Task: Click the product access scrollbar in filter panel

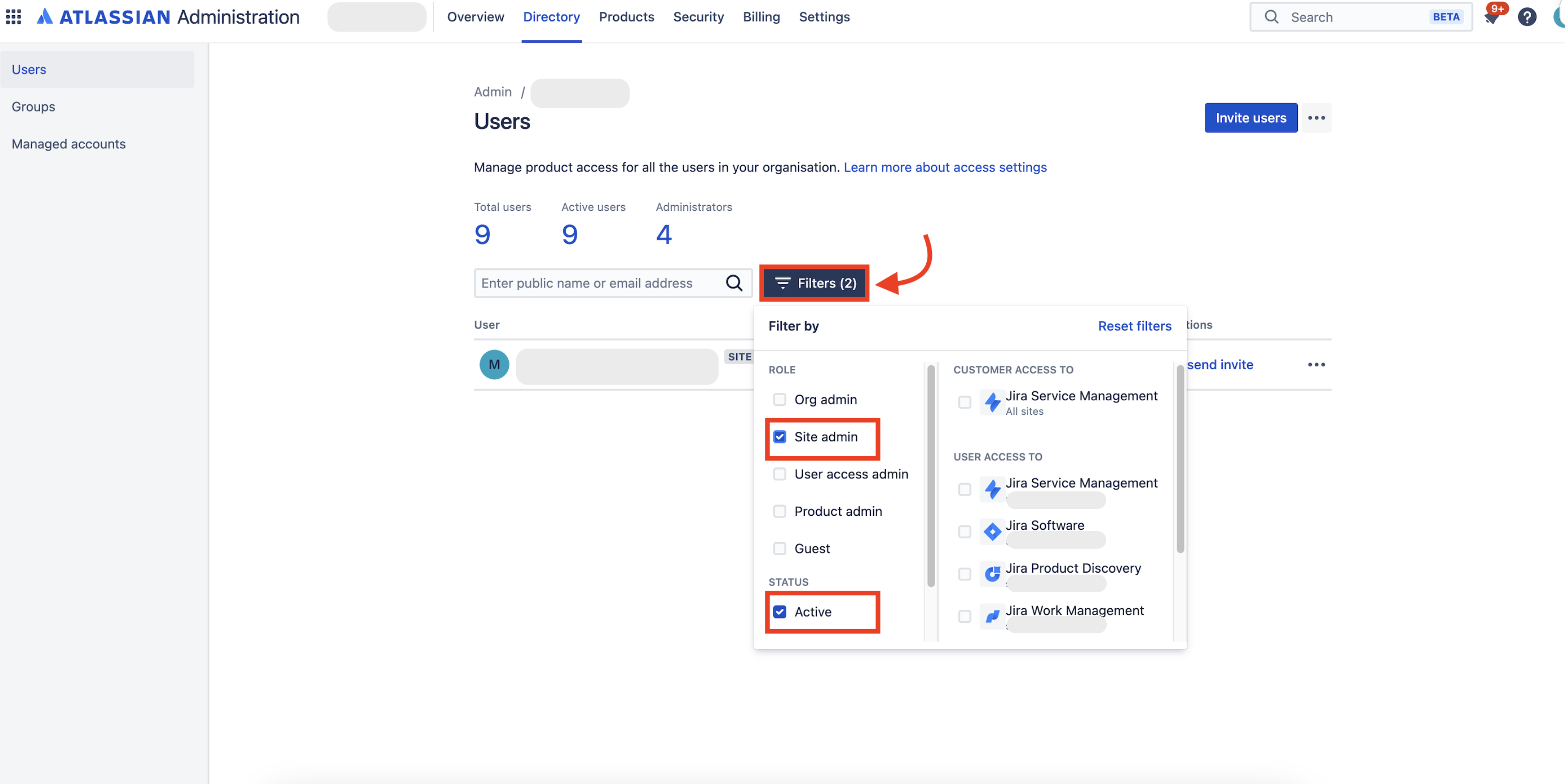Action: point(1180,459)
